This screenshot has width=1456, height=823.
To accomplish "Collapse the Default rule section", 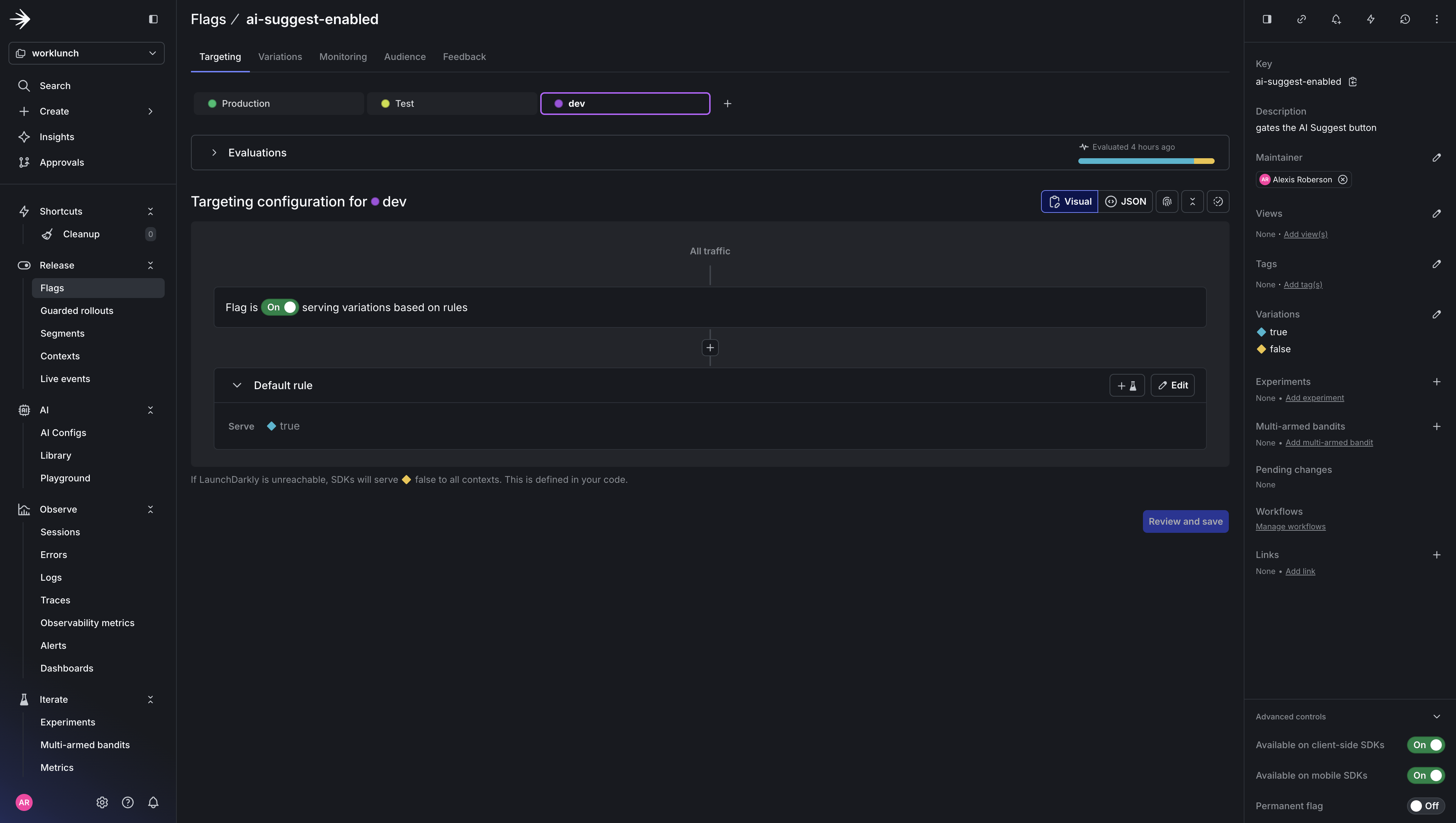I will tap(237, 385).
